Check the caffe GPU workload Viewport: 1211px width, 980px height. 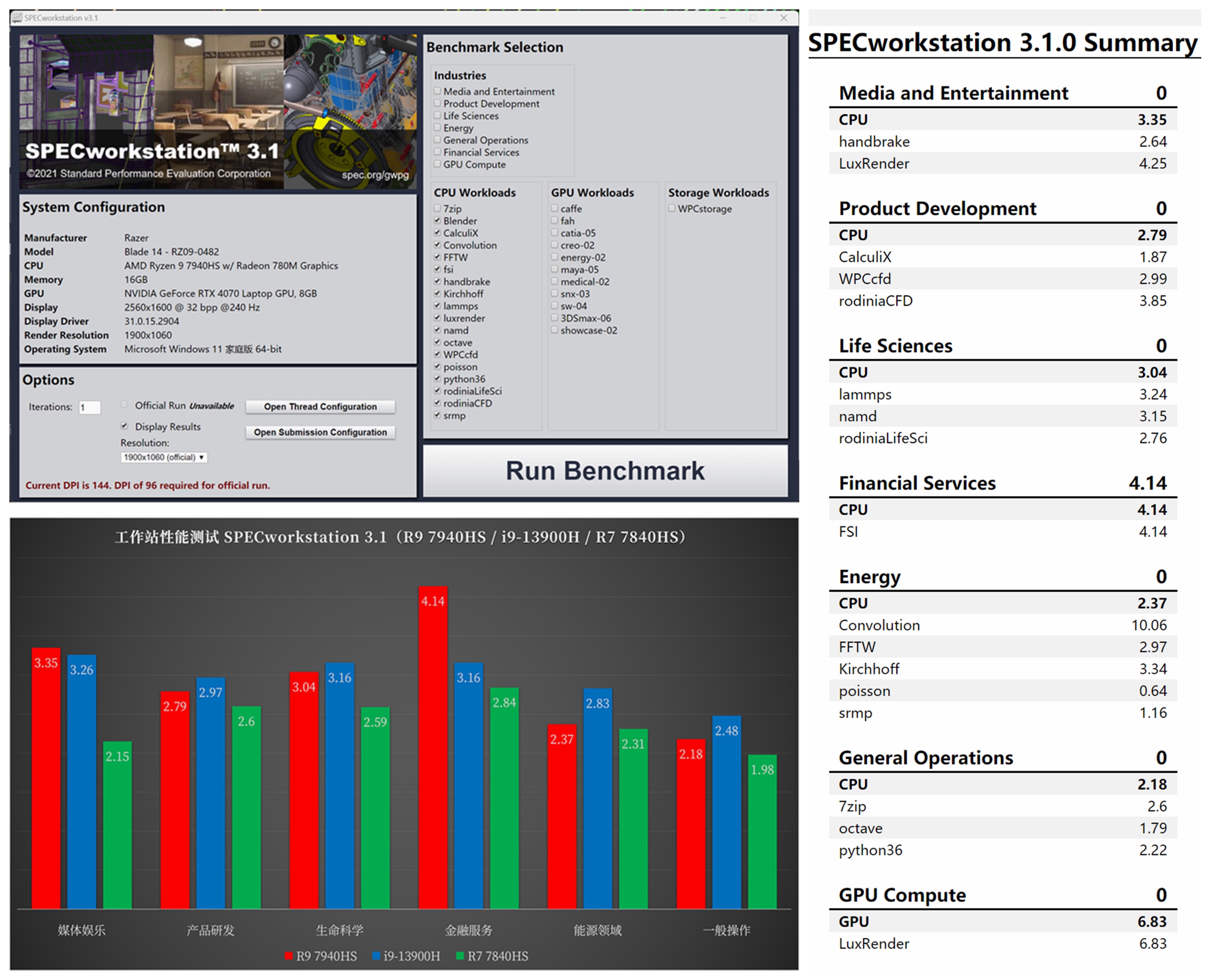pos(555,208)
